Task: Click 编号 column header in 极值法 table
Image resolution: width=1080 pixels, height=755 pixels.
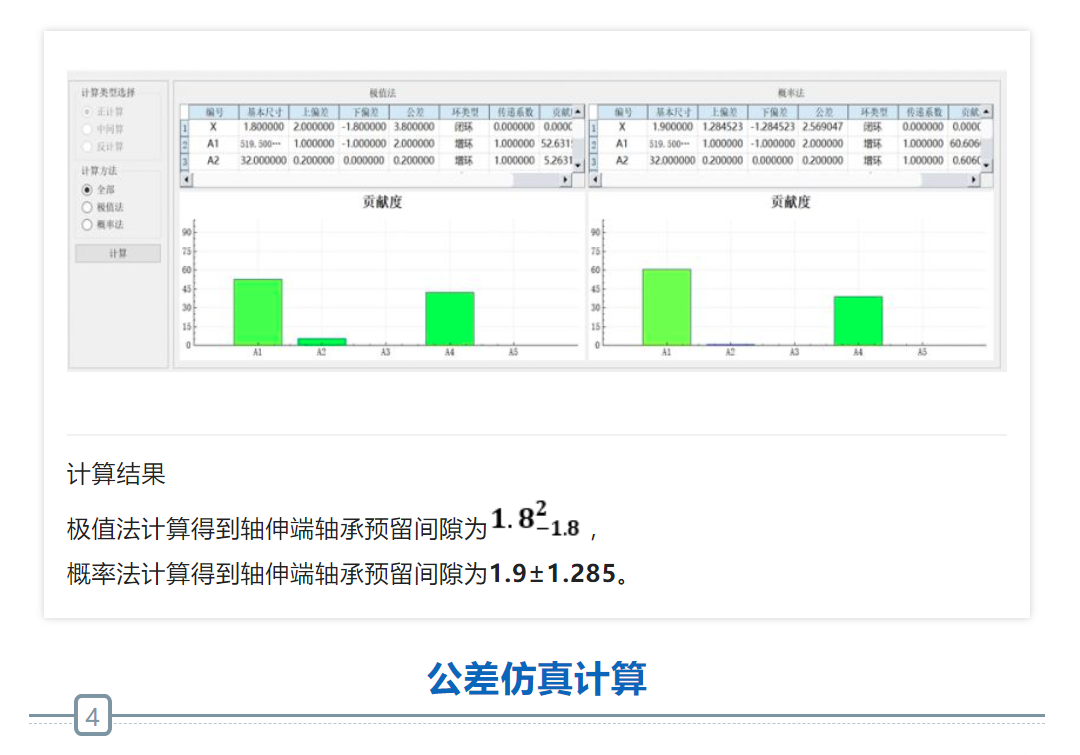Action: 214,112
